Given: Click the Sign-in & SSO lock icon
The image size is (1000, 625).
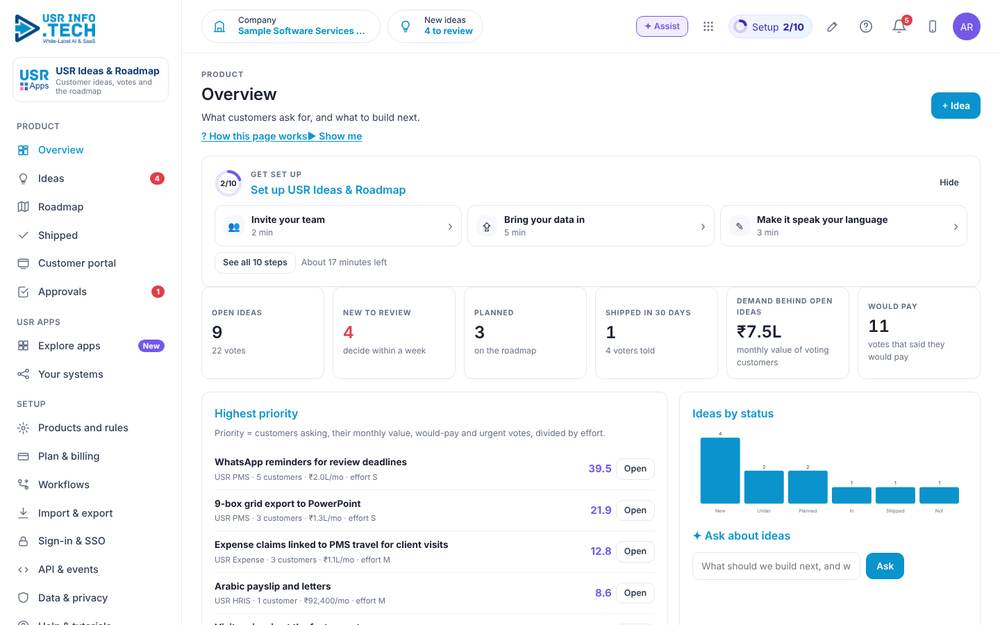Looking at the screenshot, I should click(23, 541).
